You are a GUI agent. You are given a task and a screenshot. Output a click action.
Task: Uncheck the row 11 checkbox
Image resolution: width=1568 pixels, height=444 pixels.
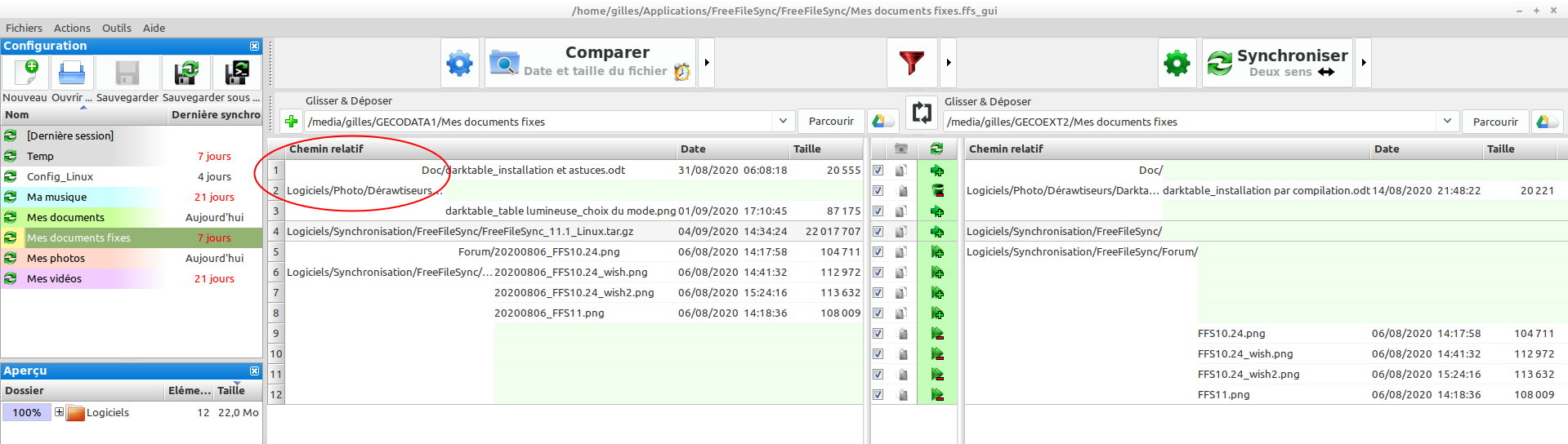878,375
